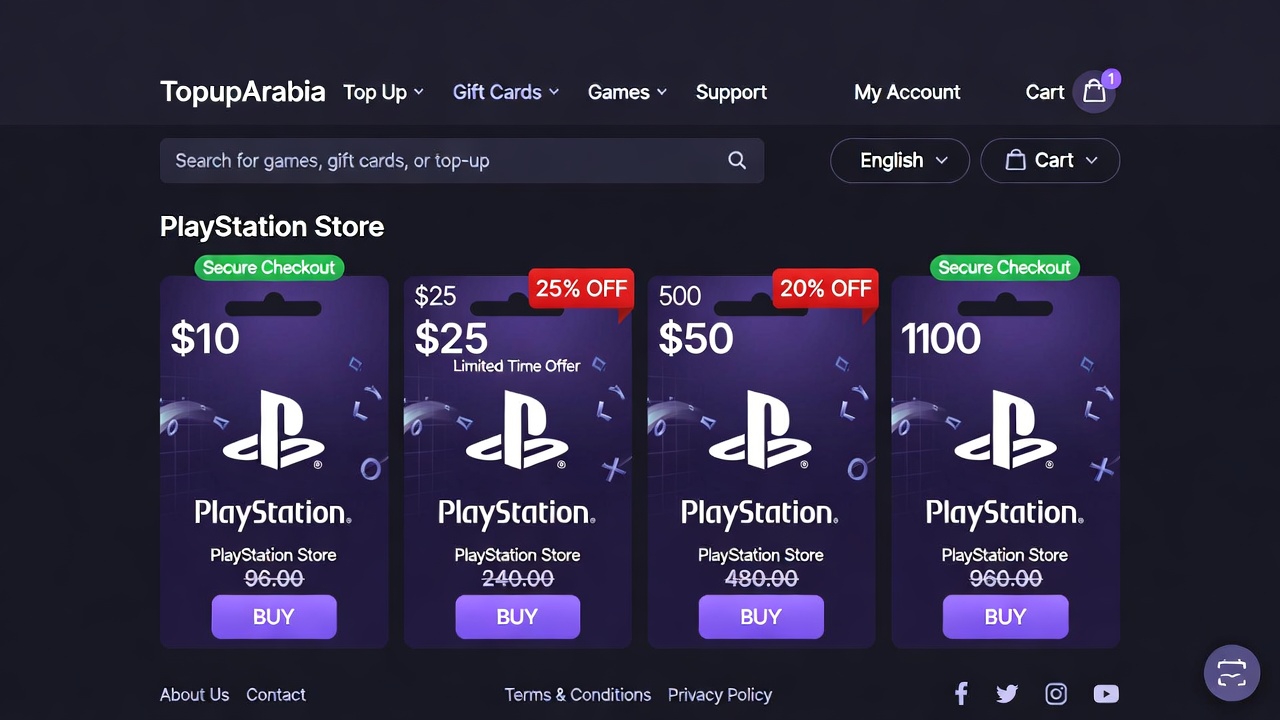Open the Facebook page icon
Image resolution: width=1280 pixels, height=720 pixels.
click(961, 694)
